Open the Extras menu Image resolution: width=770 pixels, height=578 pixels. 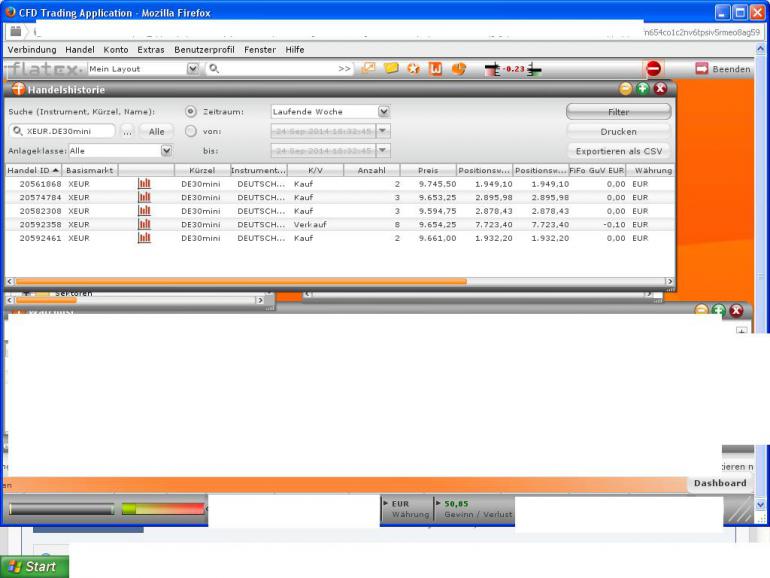151,50
